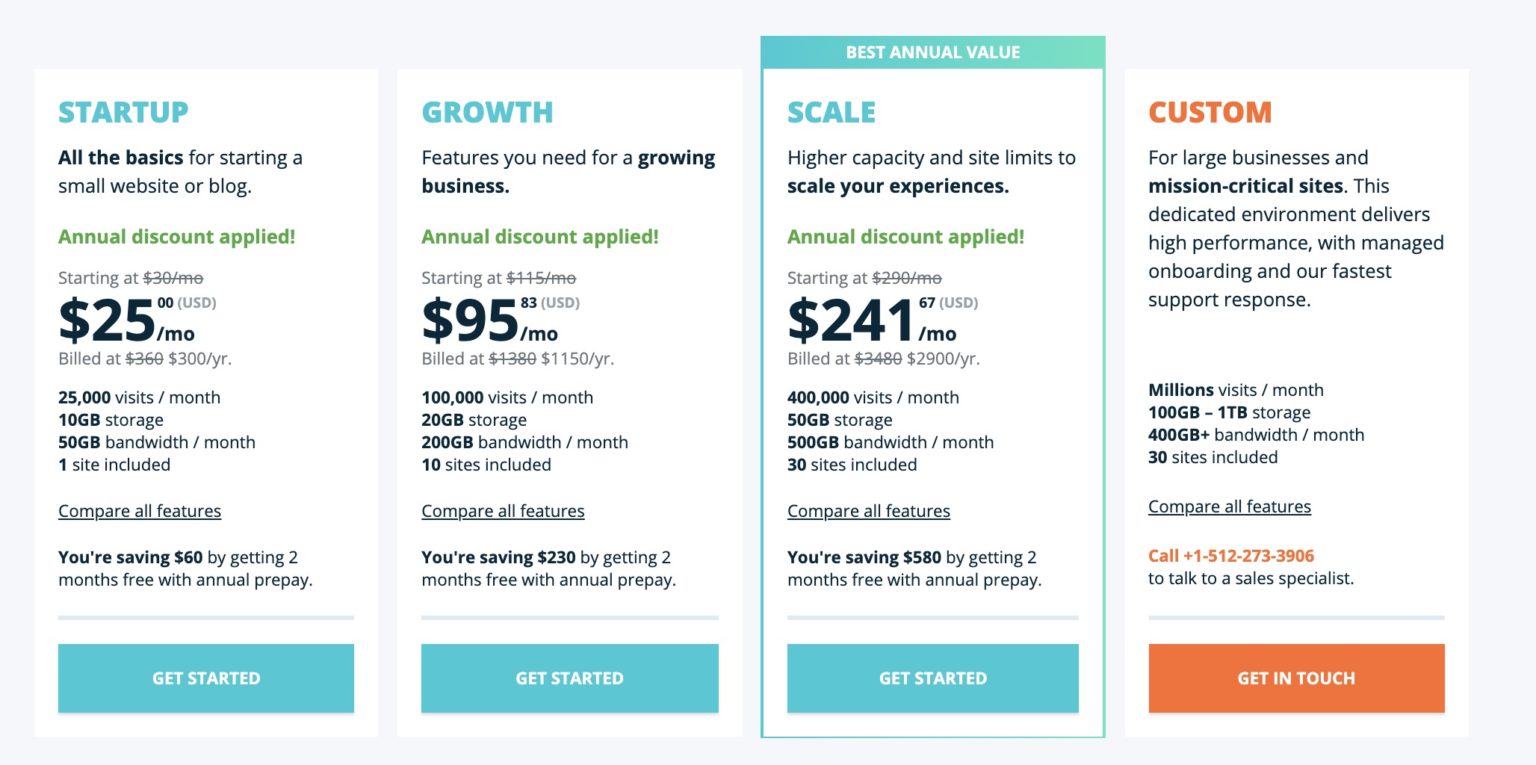Open Compare all features for the Custom plan
The image size is (1536, 765).
pyautogui.click(x=1229, y=507)
